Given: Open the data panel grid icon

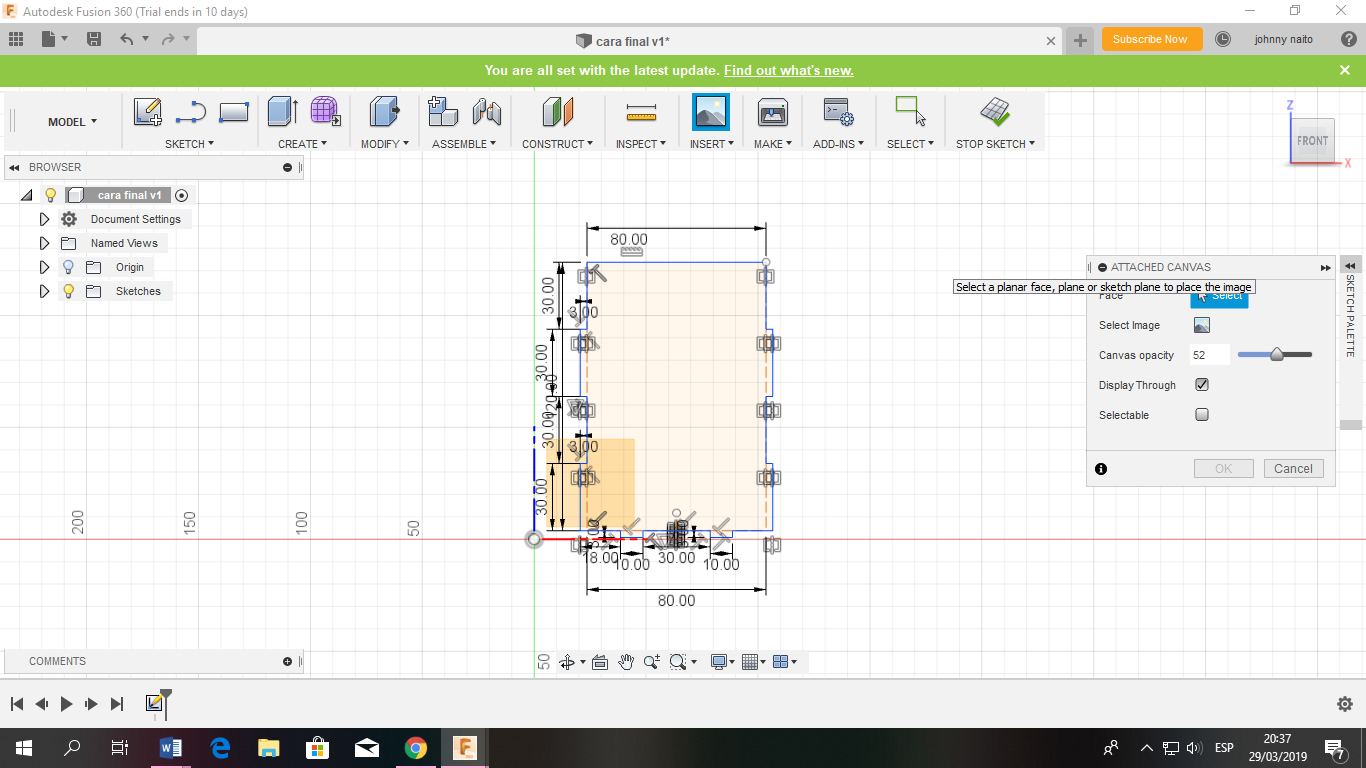Looking at the screenshot, I should [16, 39].
